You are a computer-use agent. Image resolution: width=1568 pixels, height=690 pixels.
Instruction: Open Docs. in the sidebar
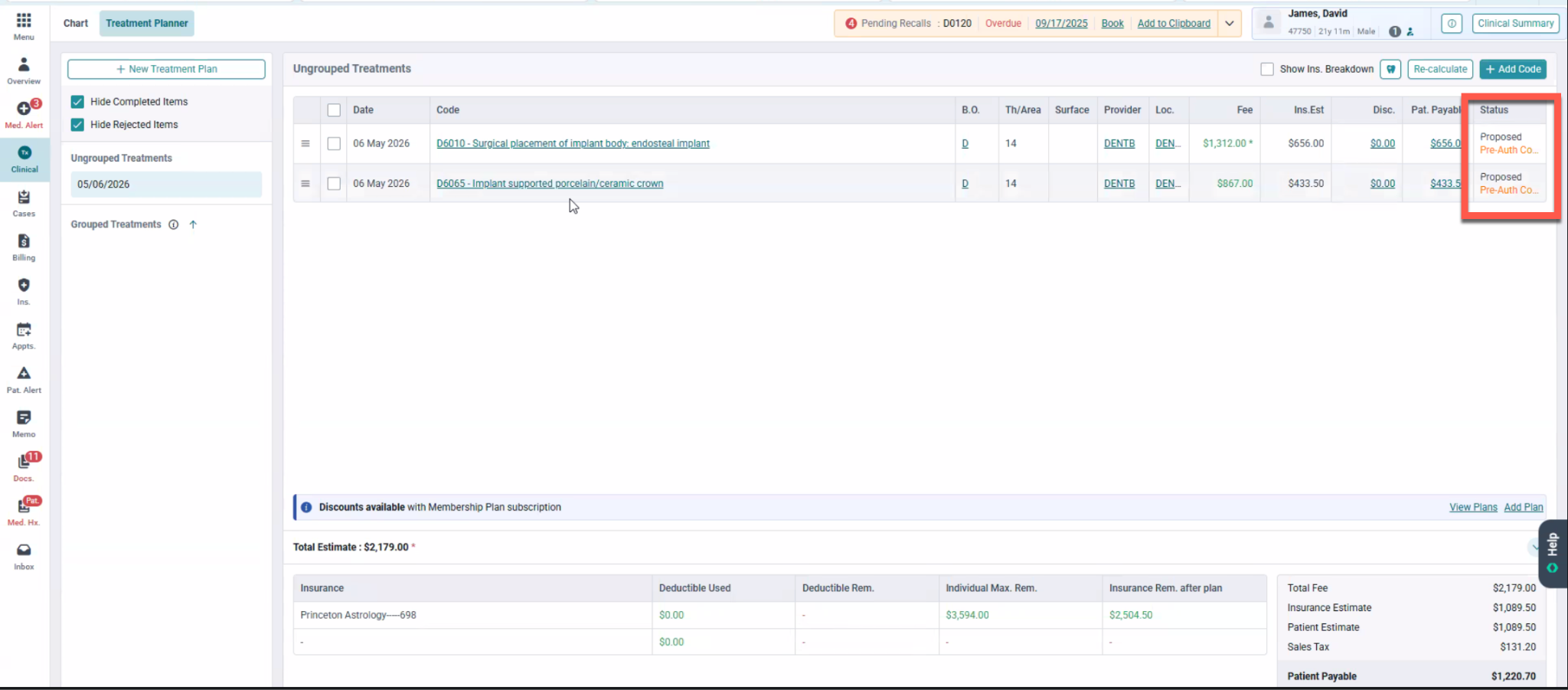(24, 467)
